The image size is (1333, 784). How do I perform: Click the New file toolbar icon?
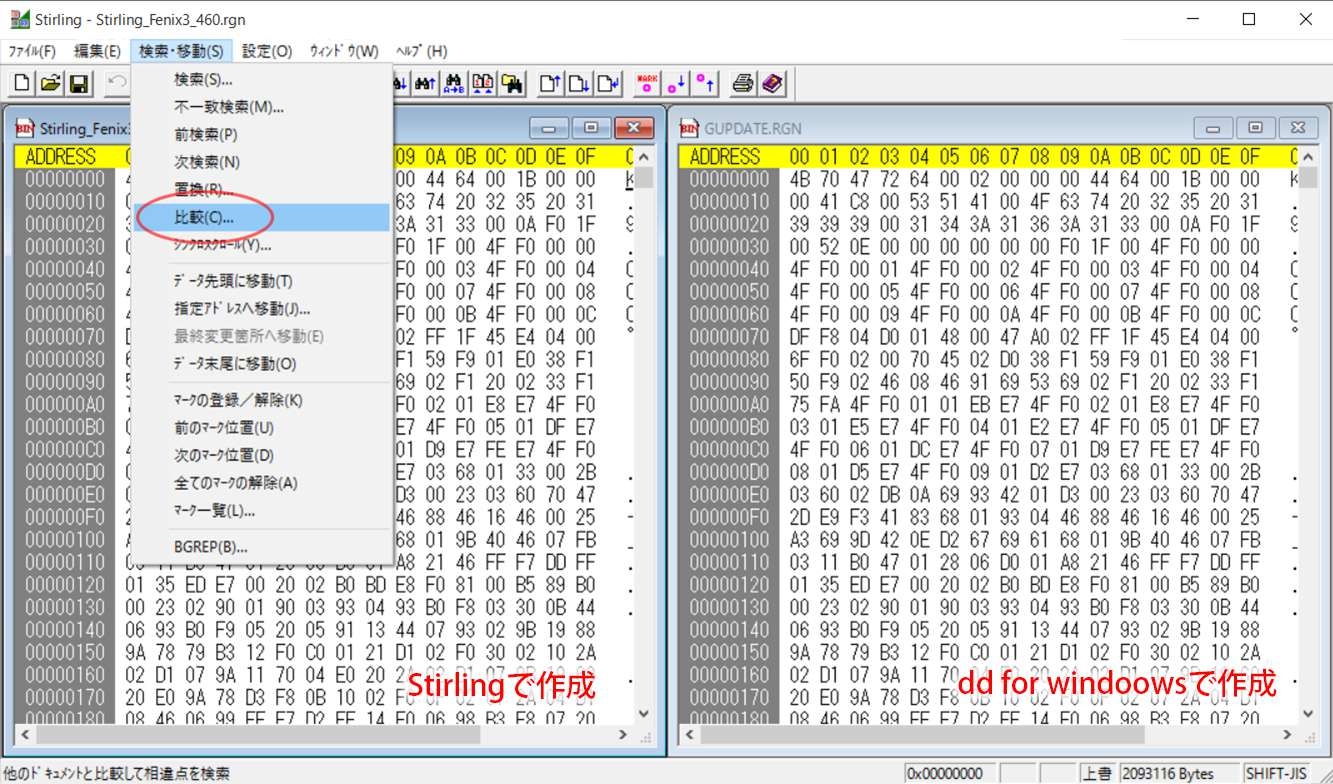(x=22, y=84)
